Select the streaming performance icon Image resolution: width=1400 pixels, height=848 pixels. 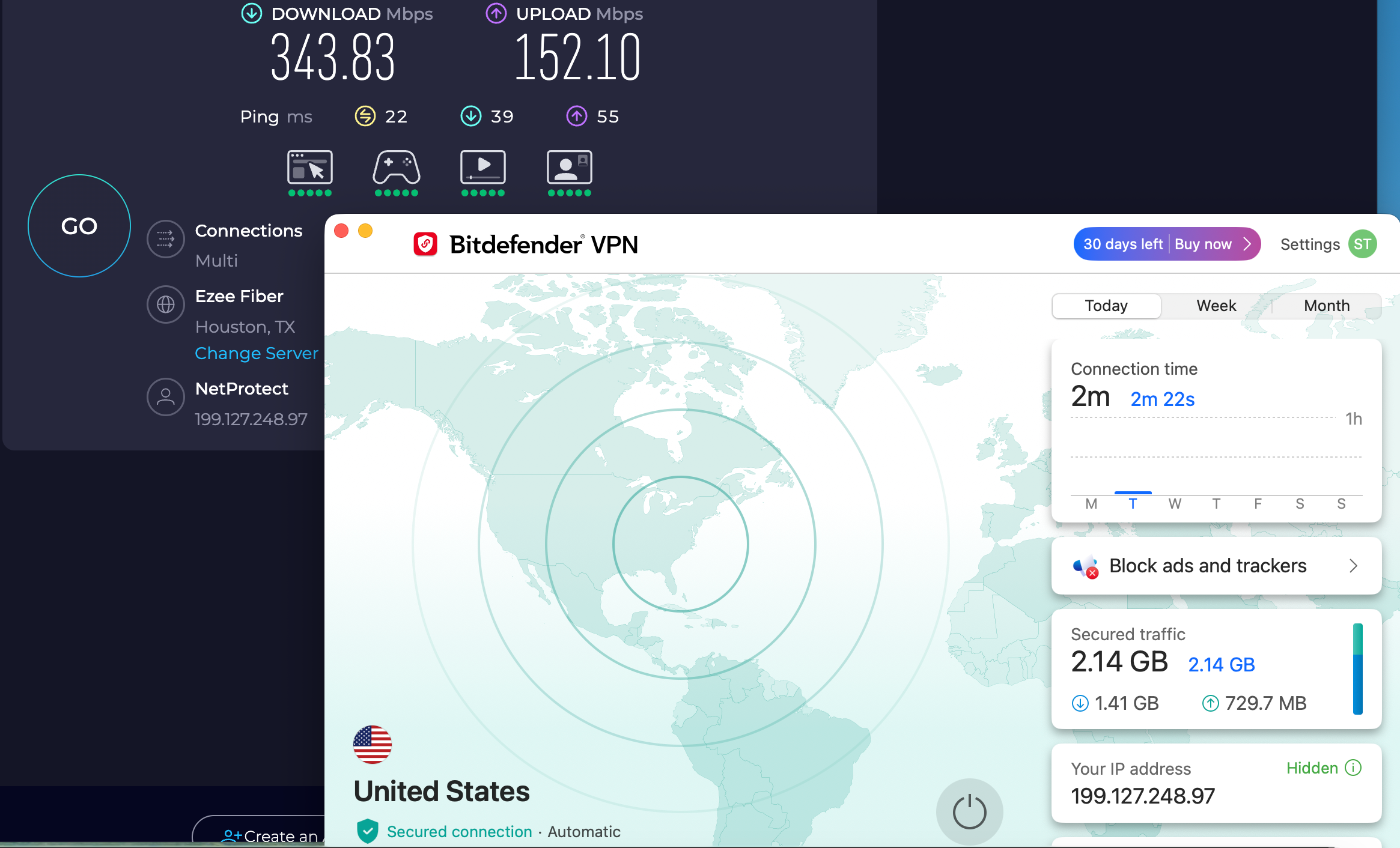483,169
